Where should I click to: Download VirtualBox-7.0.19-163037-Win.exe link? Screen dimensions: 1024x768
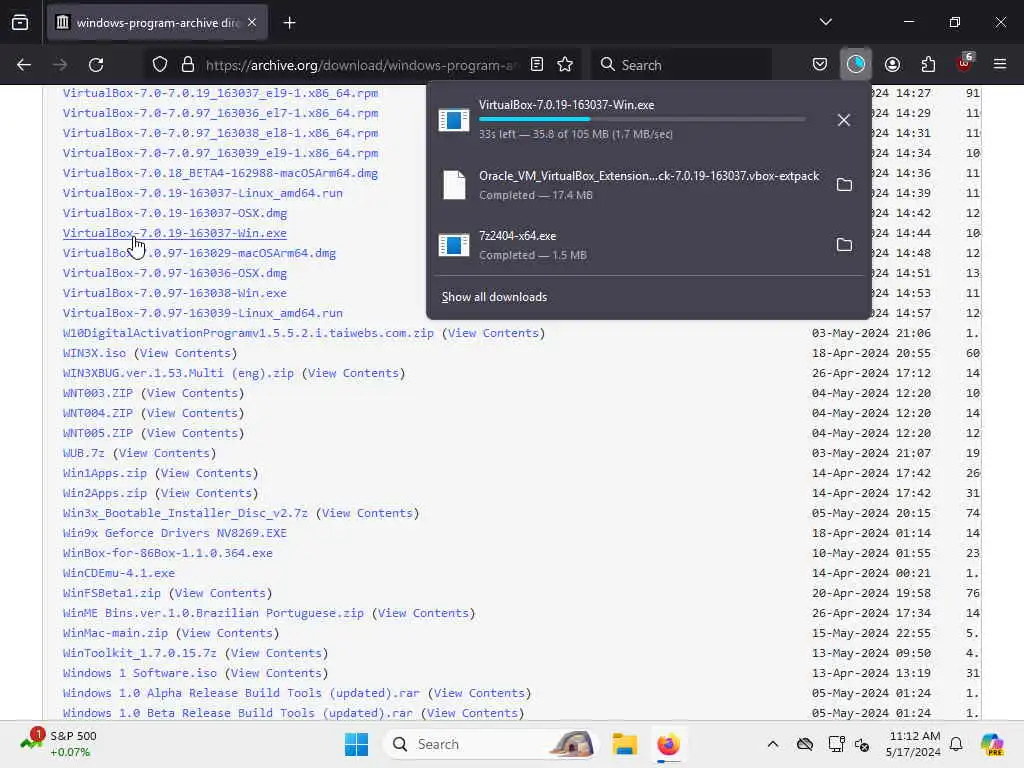pyautogui.click(x=174, y=233)
